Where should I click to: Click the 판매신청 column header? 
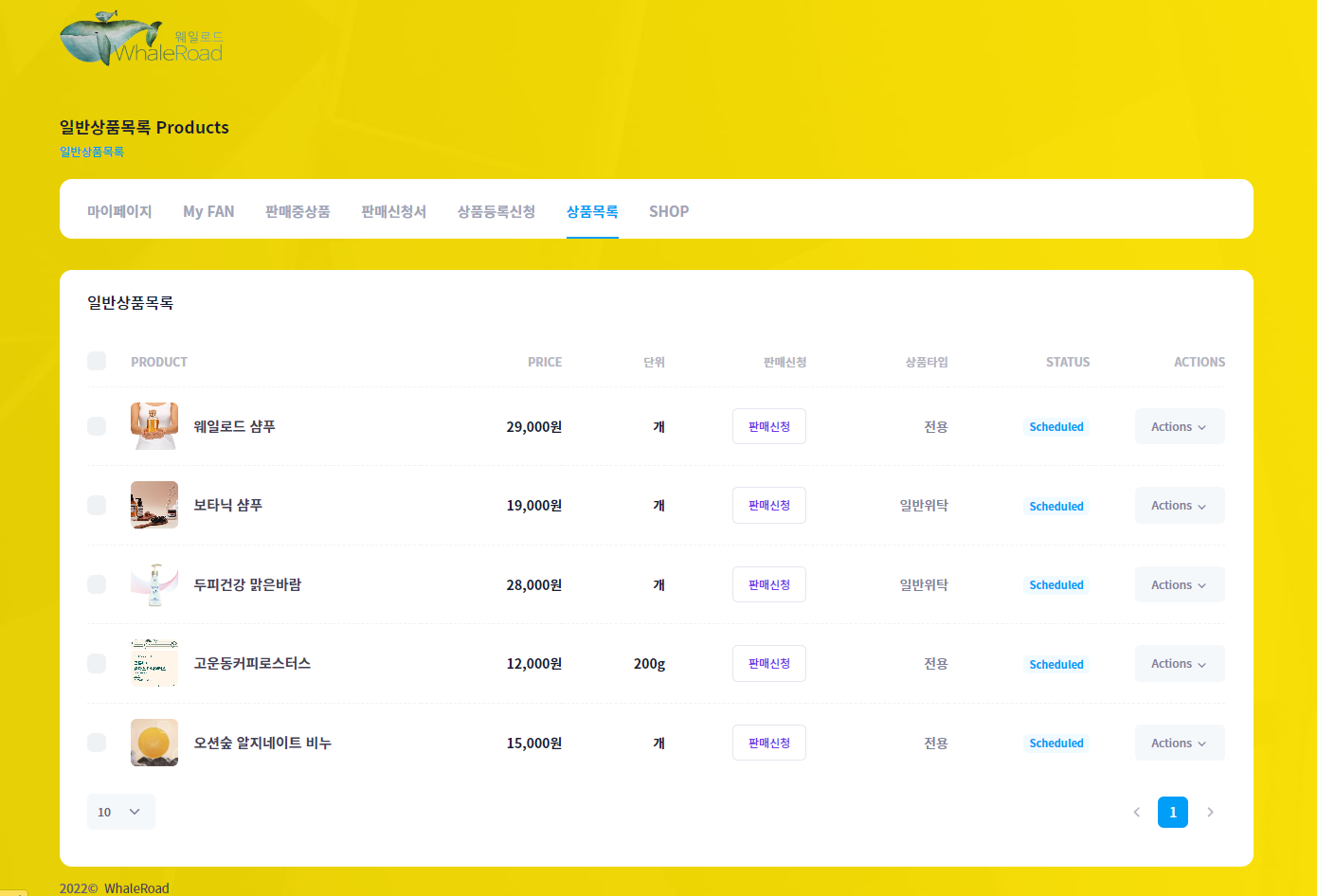click(x=785, y=362)
